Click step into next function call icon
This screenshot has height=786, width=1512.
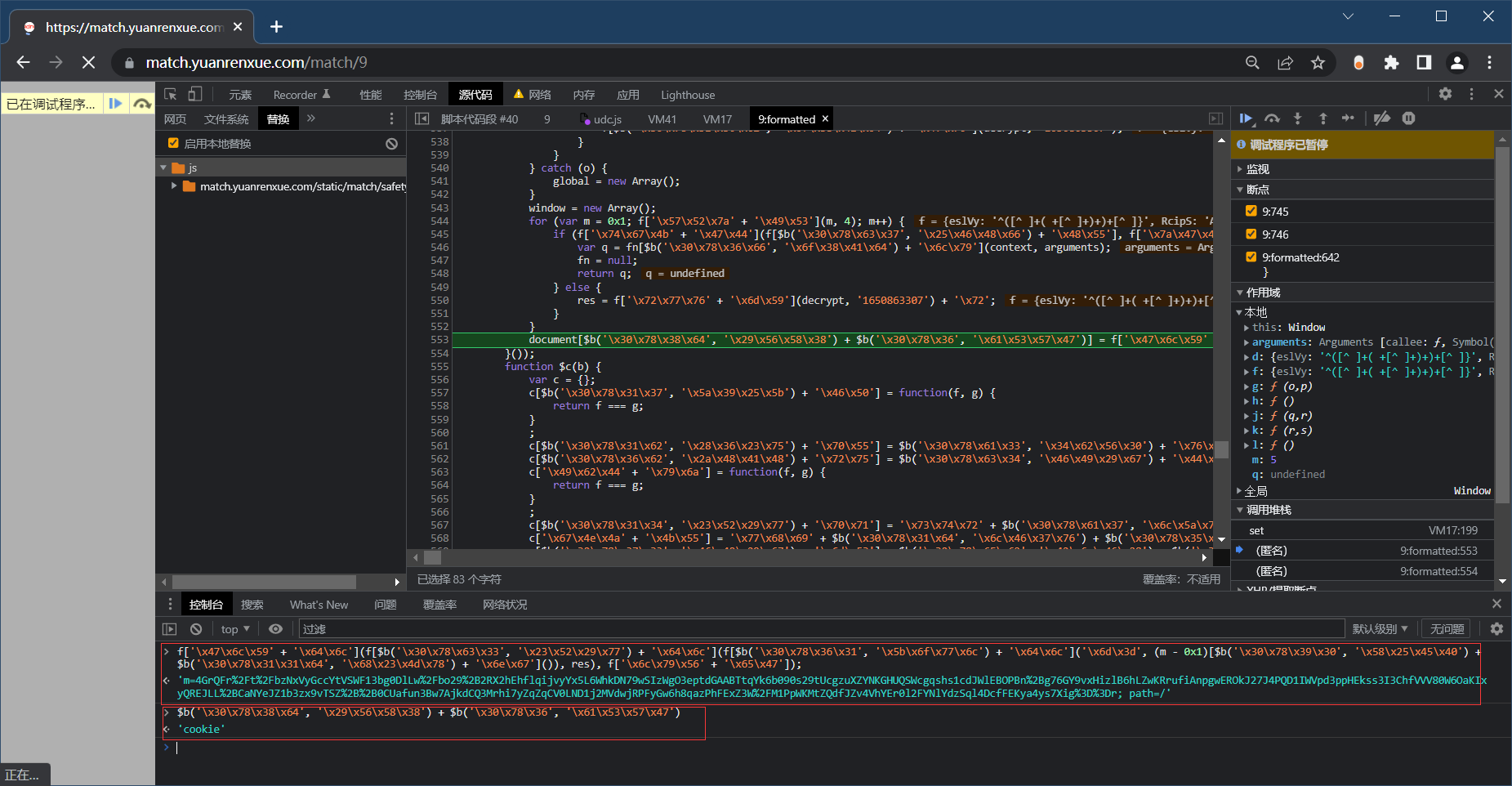[1297, 118]
